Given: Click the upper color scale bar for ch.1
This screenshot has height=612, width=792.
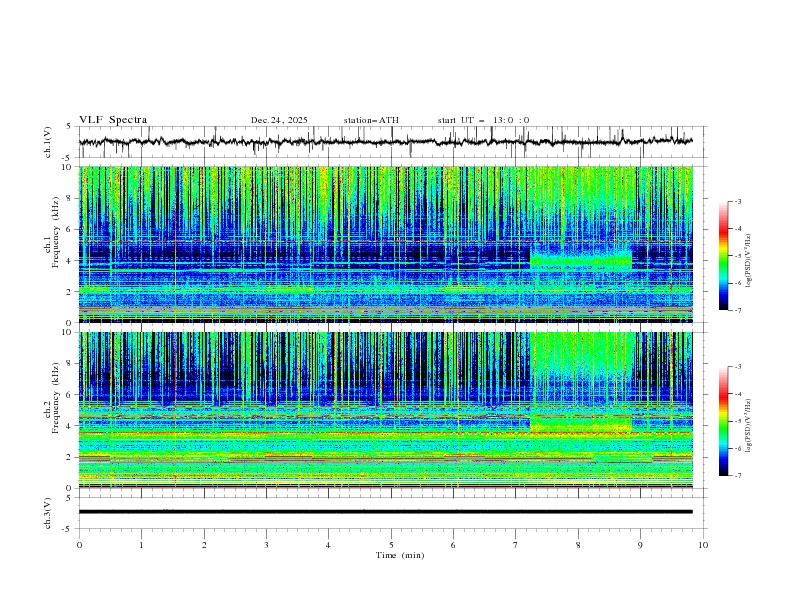Looking at the screenshot, I should point(723,256).
